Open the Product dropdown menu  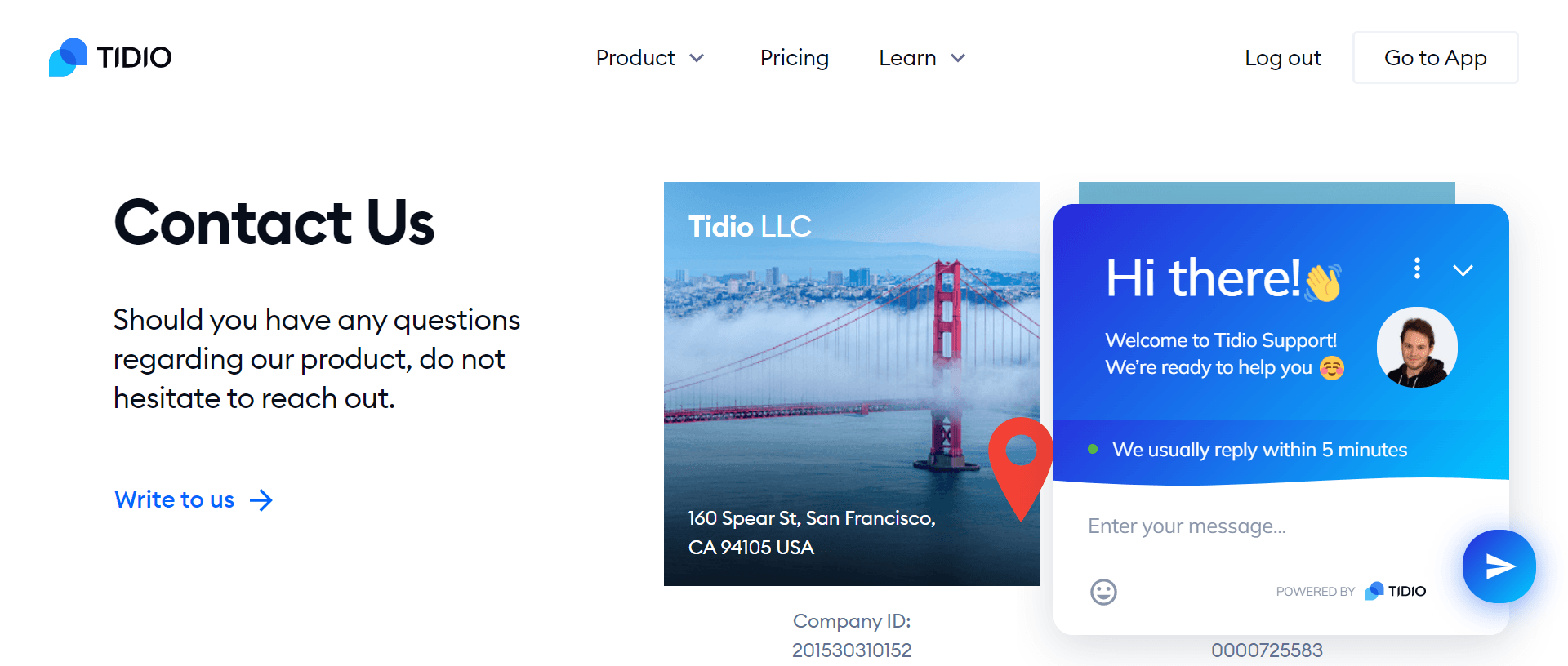point(650,57)
